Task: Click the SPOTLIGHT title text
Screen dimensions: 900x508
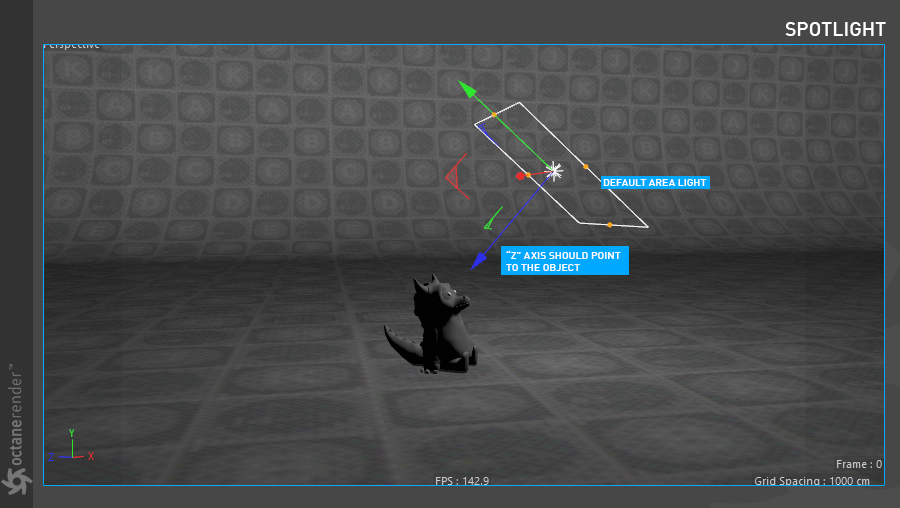Action: [835, 29]
